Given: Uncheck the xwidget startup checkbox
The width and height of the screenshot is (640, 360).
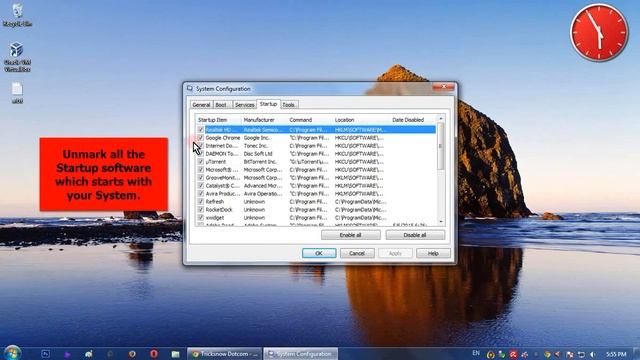Looking at the screenshot, I should (x=200, y=218).
